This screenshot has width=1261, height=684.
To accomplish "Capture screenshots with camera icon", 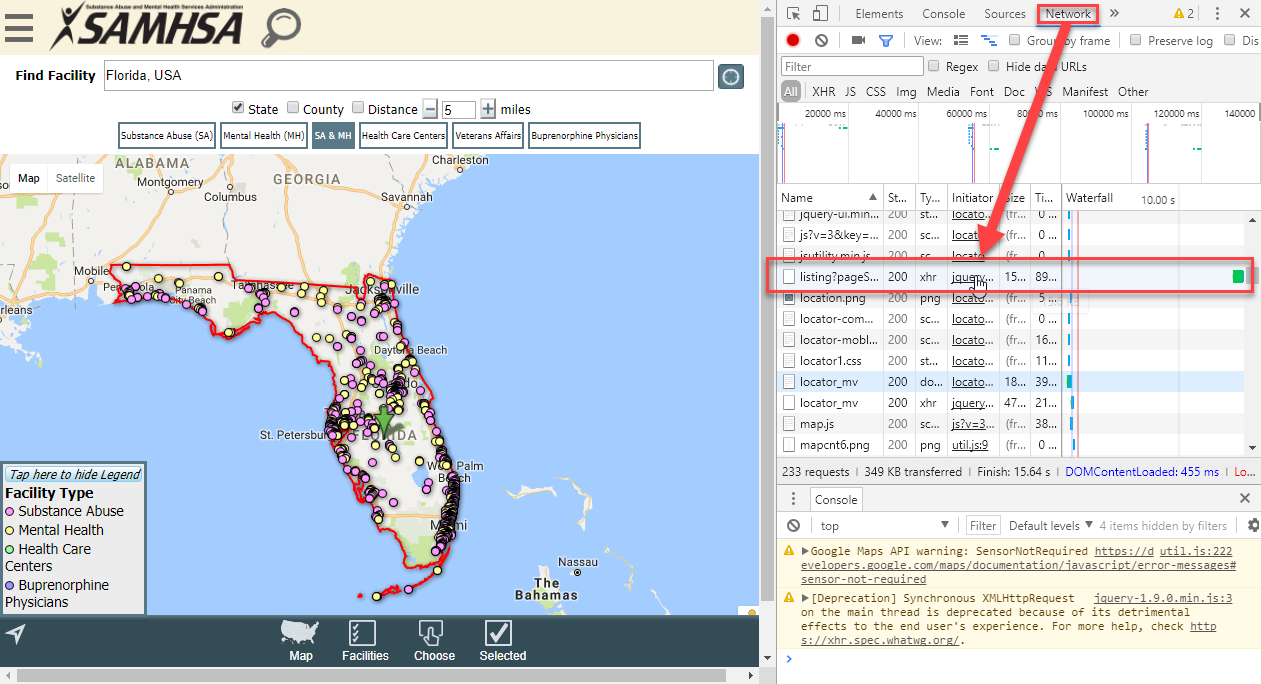I will click(858, 40).
